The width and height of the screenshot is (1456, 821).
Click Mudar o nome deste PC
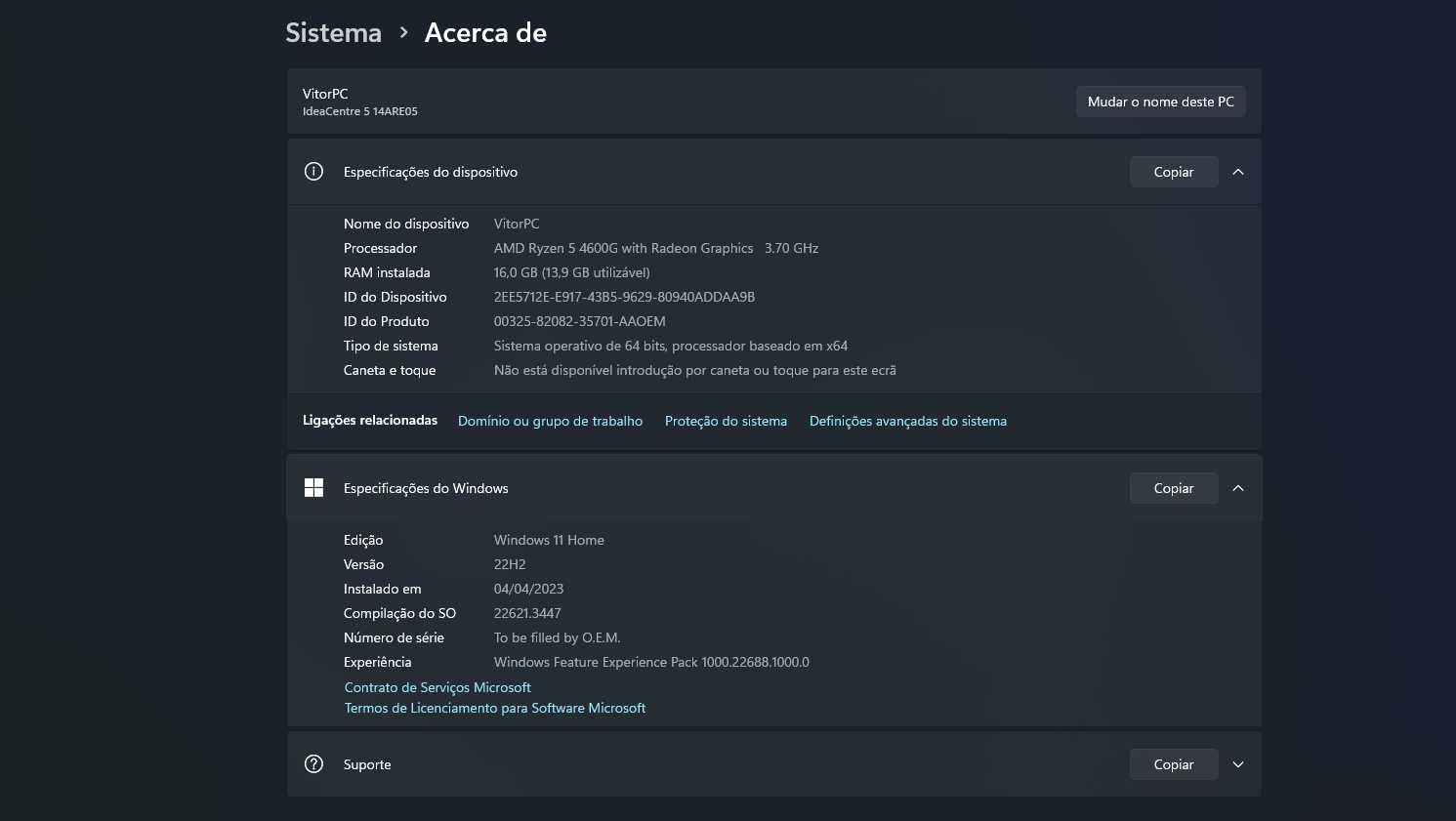pos(1161,102)
